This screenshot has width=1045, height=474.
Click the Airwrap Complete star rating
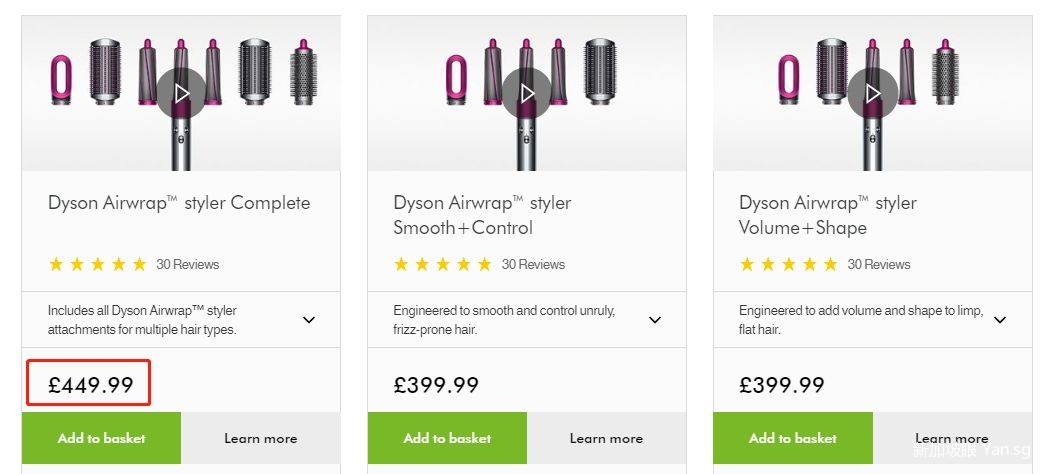click(97, 265)
